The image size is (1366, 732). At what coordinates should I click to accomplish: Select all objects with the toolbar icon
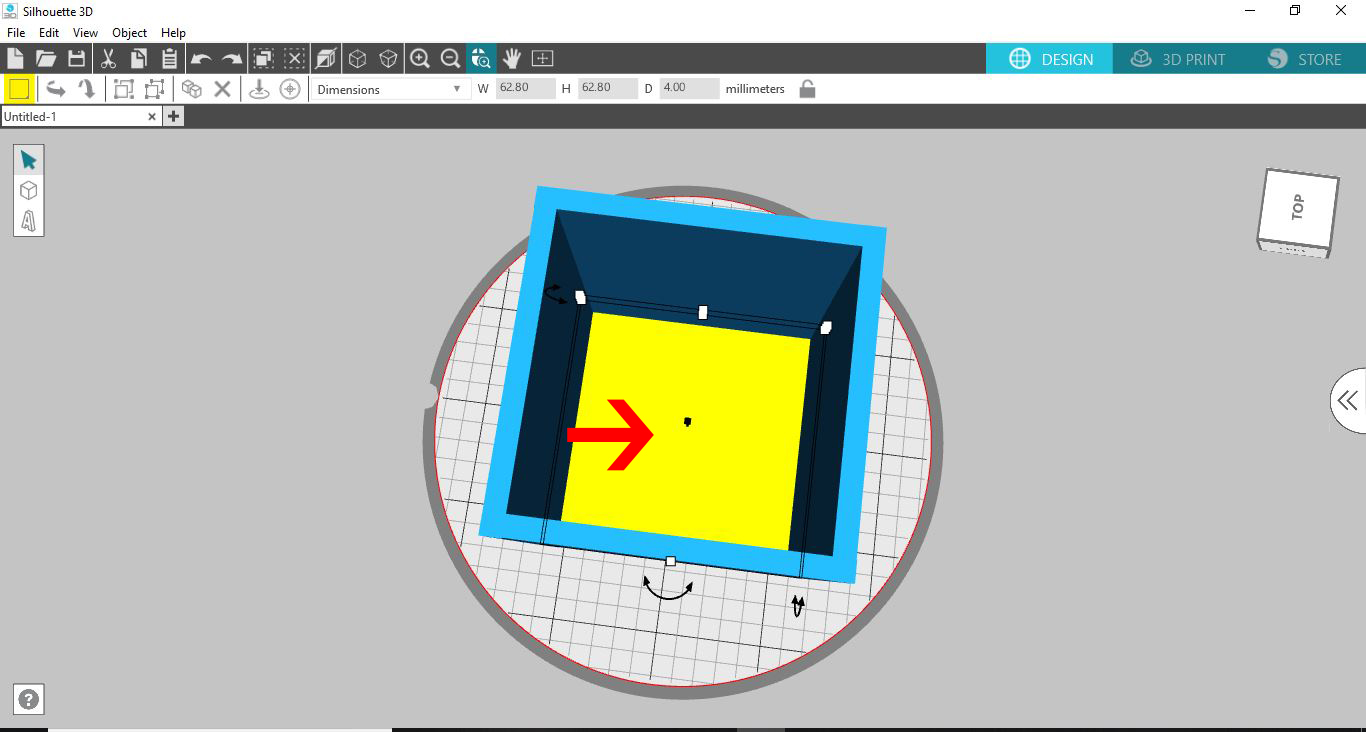tap(264, 58)
